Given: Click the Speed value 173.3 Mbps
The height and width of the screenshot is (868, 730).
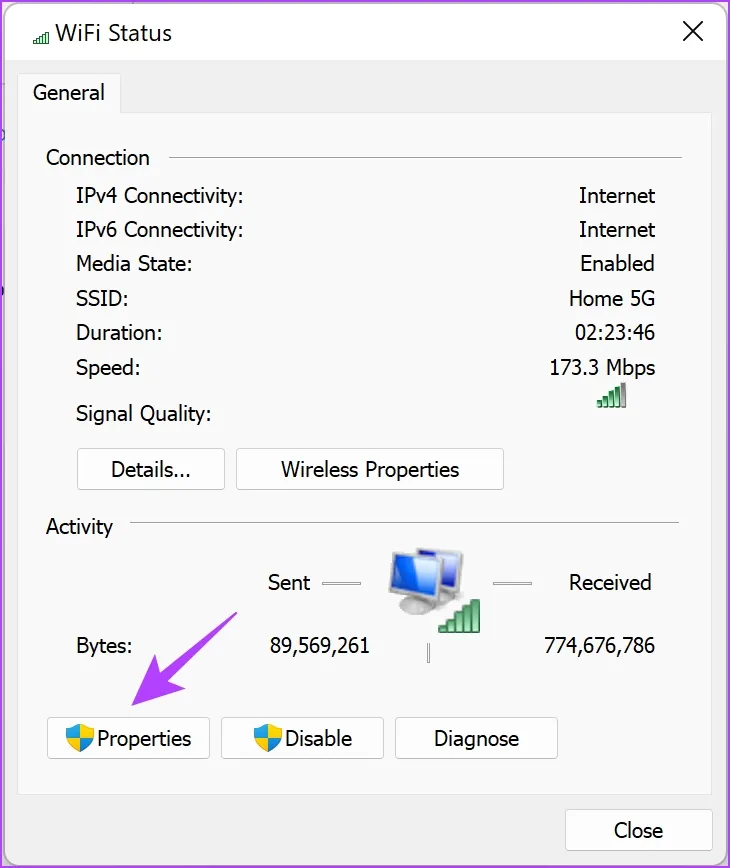Looking at the screenshot, I should pos(602,367).
